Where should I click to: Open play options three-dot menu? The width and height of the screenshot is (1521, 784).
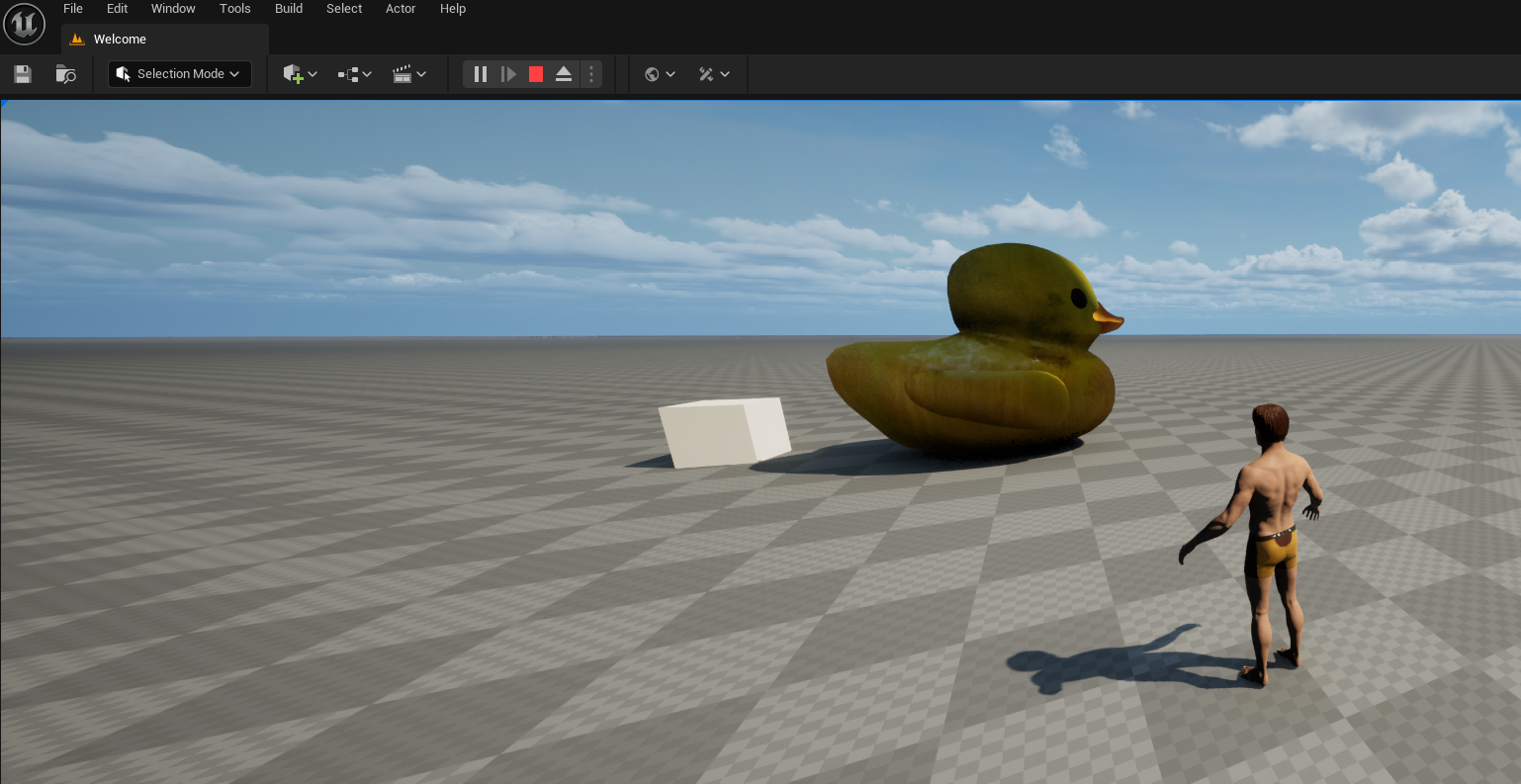591,74
